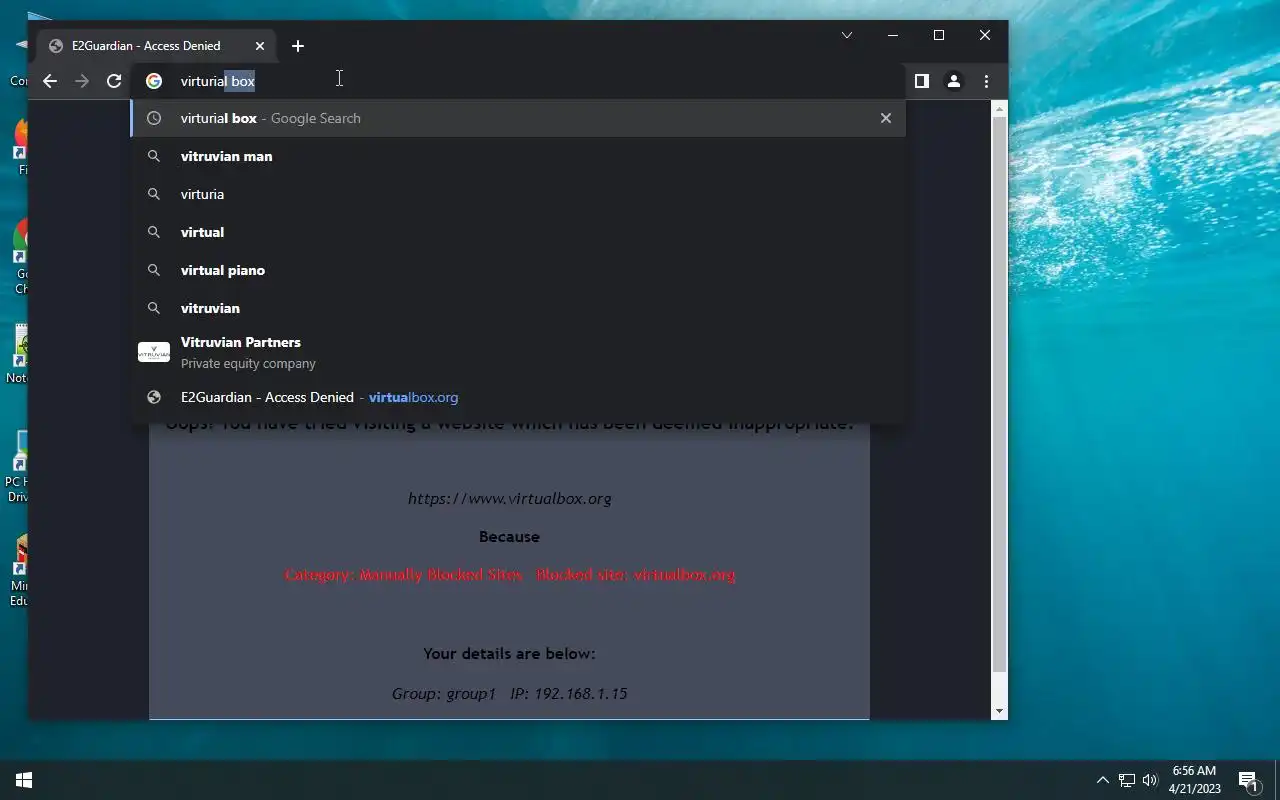This screenshot has width=1280, height=800.
Task: Open the network status tray icon
Action: click(1127, 780)
